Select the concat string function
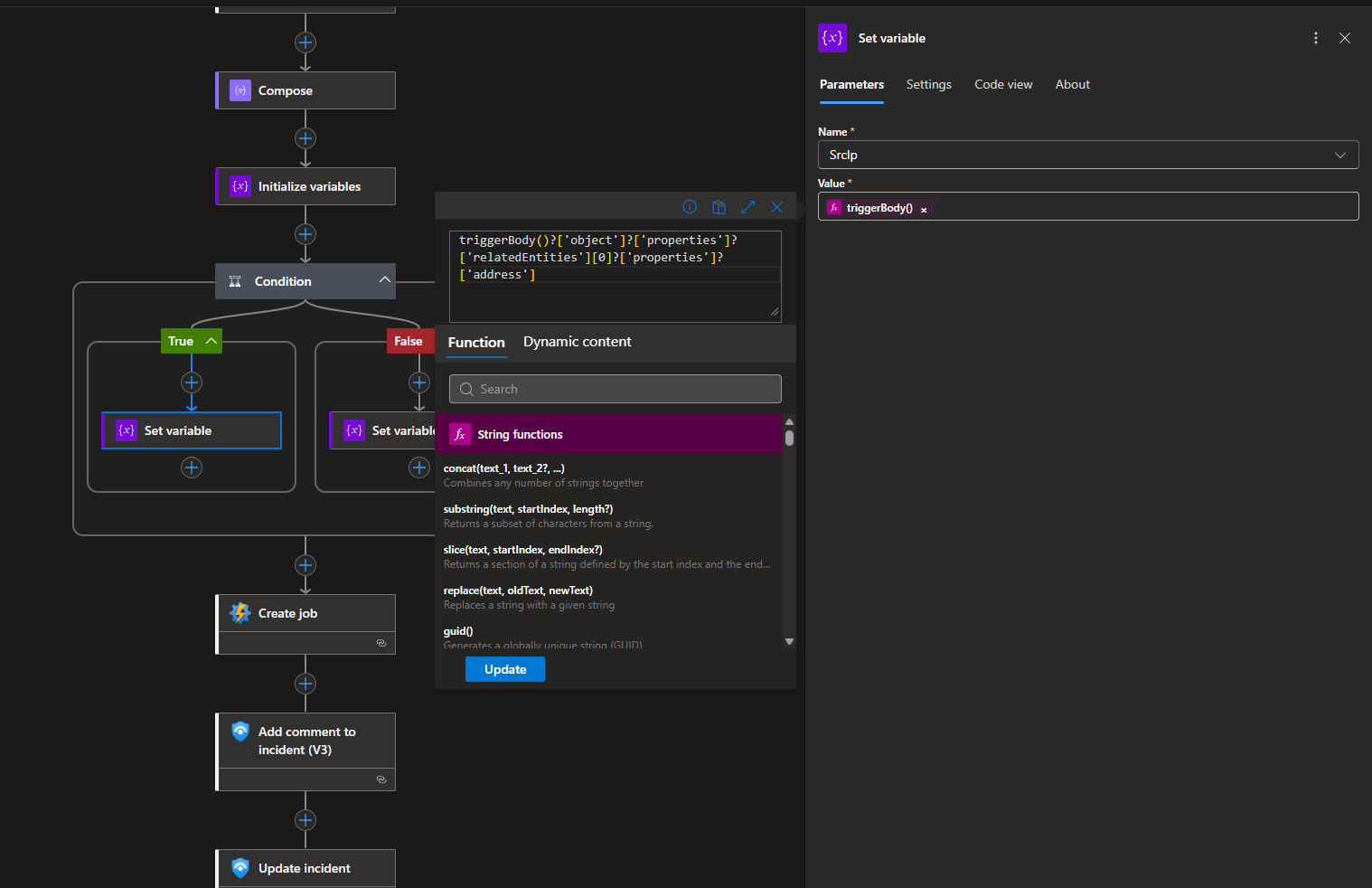Viewport: 1372px width, 888px height. [x=503, y=468]
